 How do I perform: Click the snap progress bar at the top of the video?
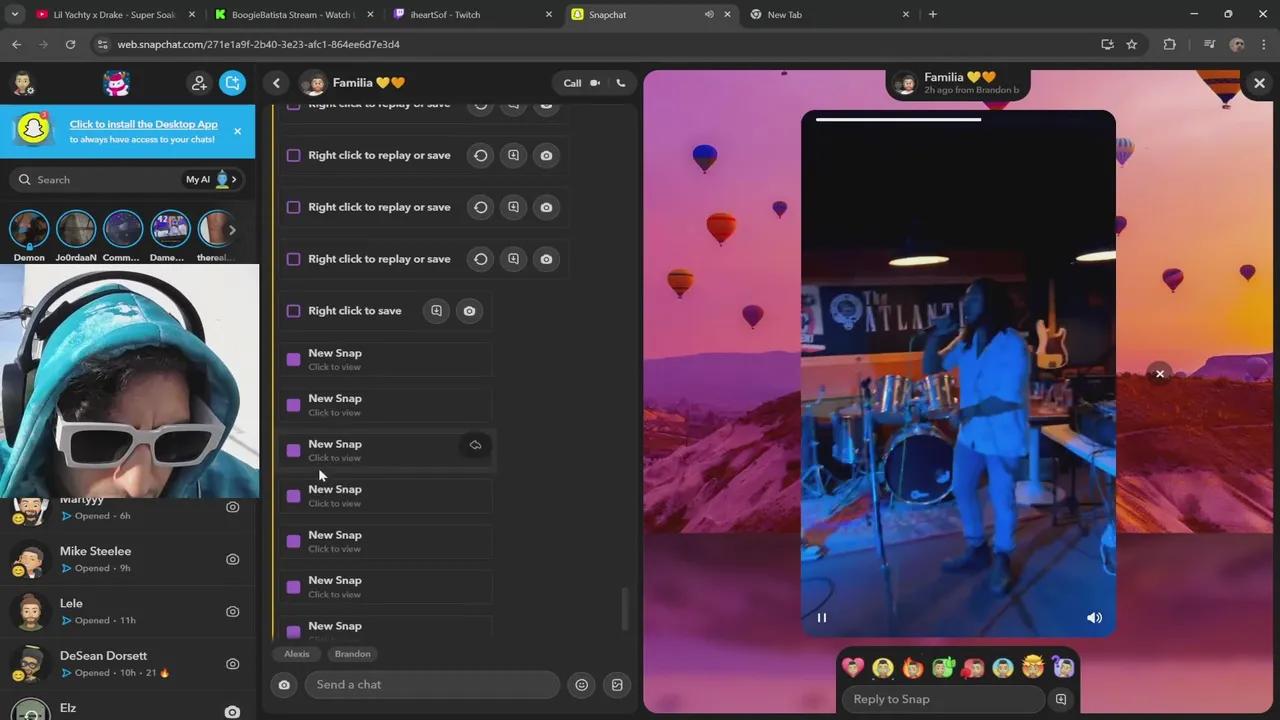pos(958,119)
